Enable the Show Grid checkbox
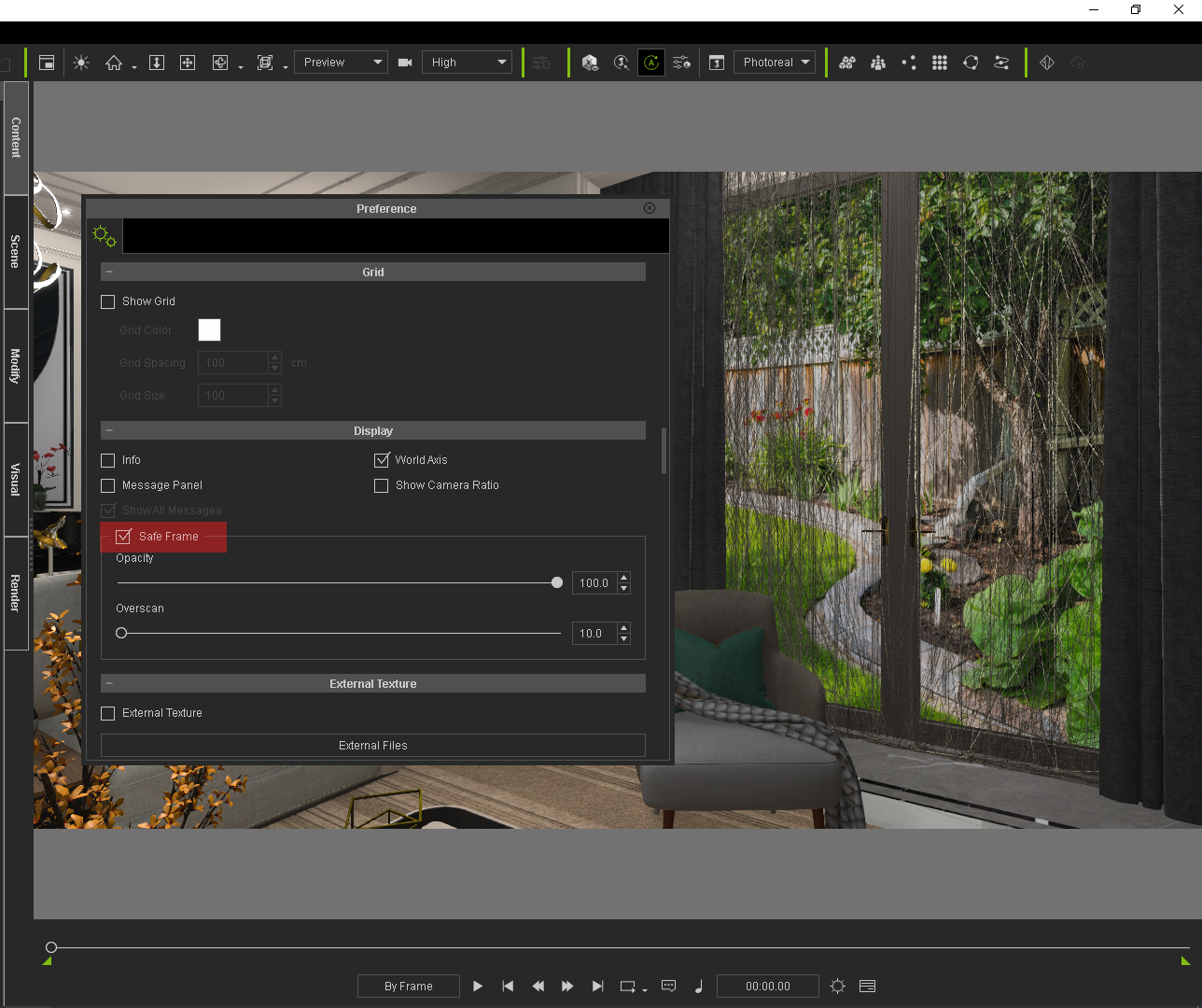This screenshot has width=1202, height=1008. (108, 301)
